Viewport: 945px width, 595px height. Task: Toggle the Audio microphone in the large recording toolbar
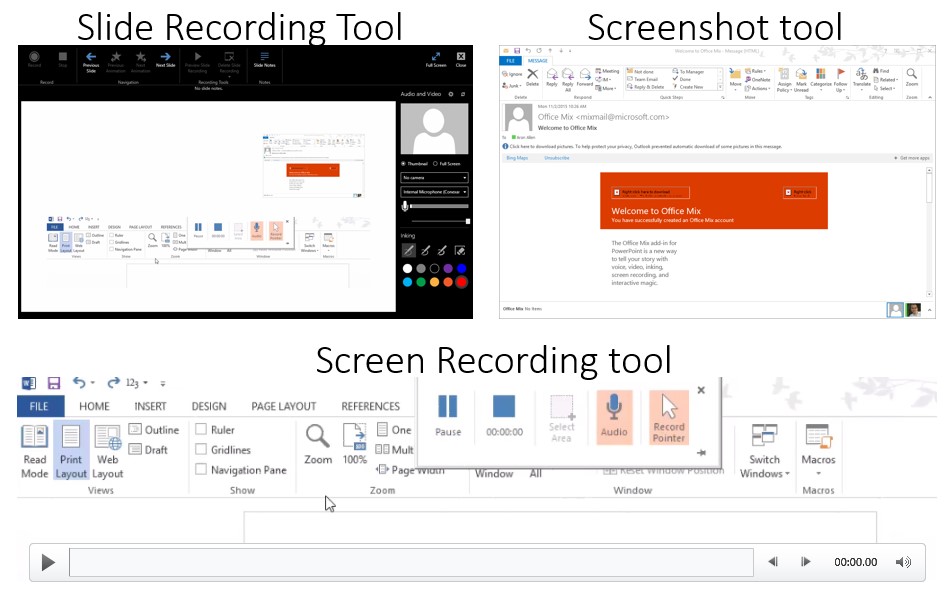(x=613, y=413)
